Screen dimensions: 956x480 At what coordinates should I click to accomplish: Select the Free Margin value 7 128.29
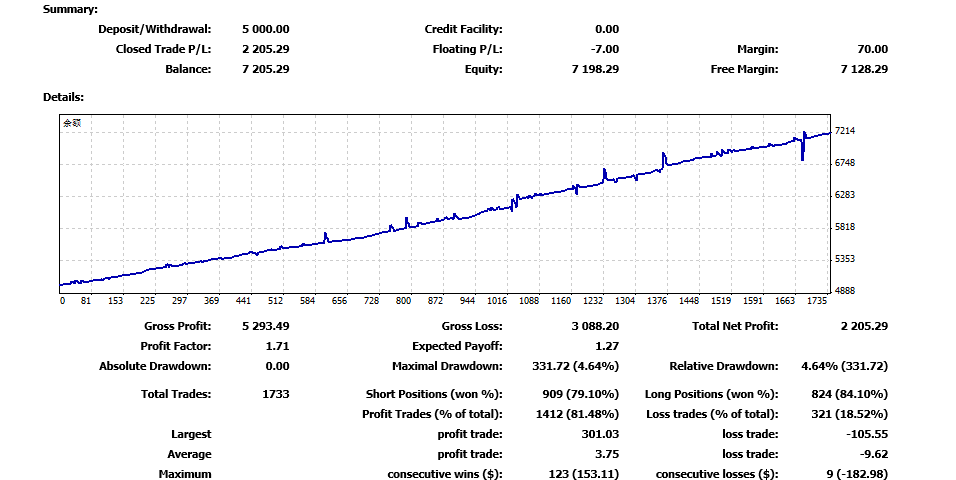pos(865,70)
